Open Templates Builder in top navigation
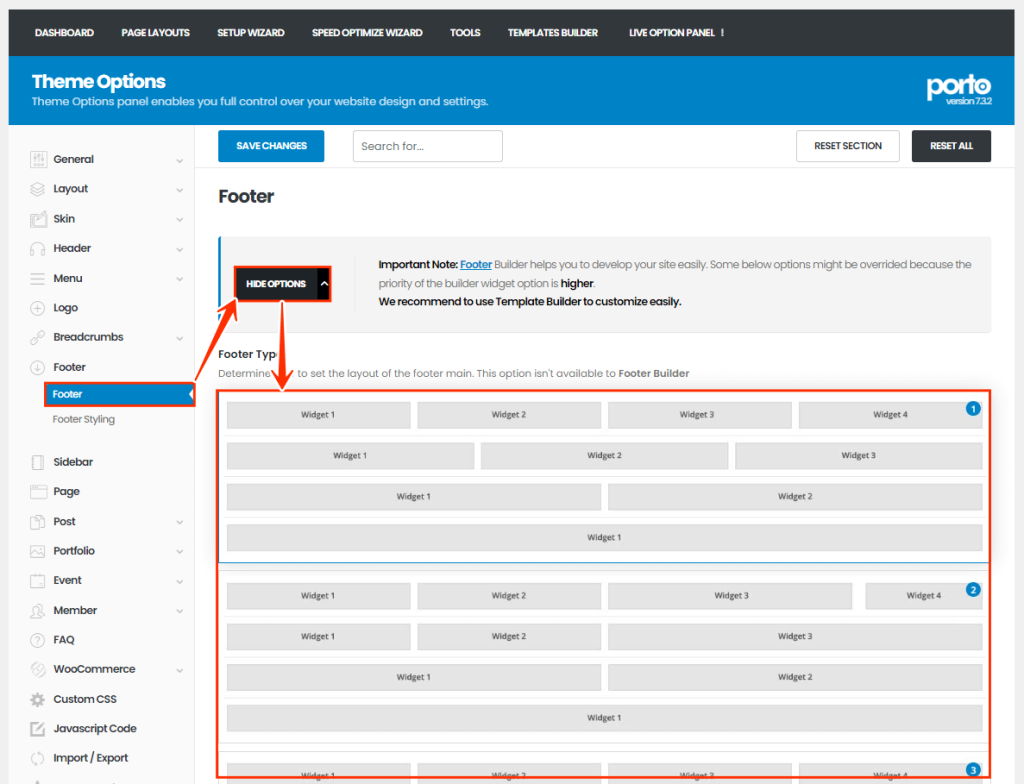The width and height of the screenshot is (1024, 784). [552, 33]
